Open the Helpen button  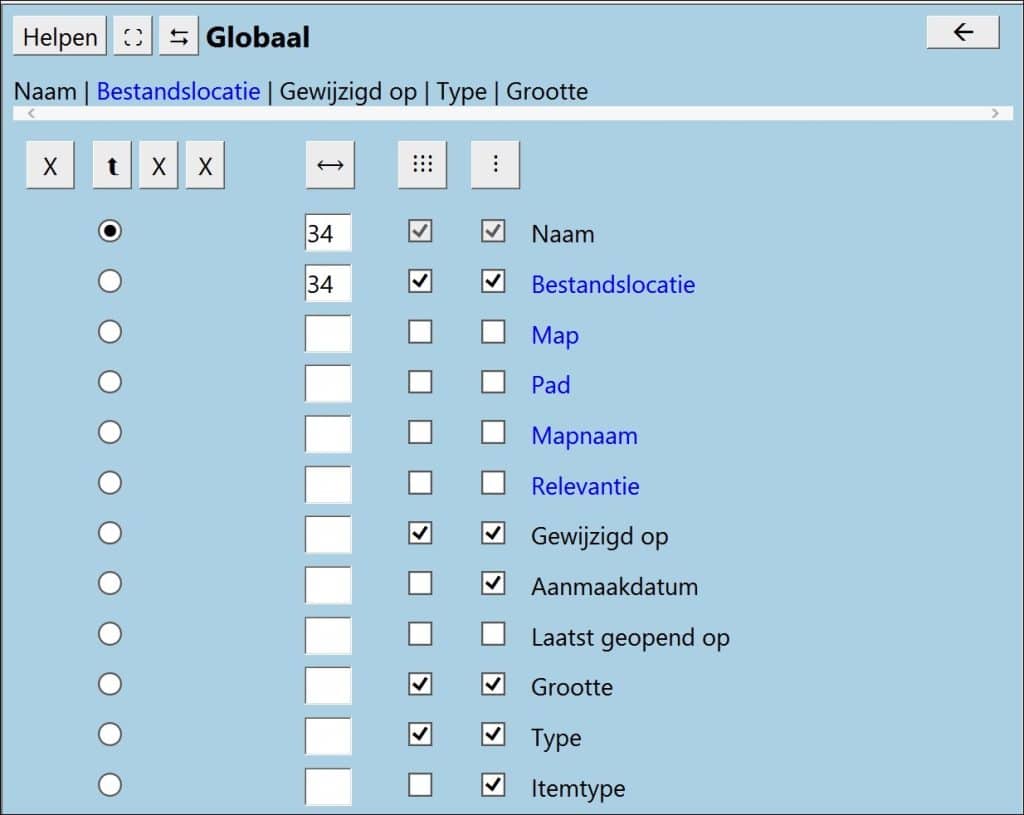60,37
